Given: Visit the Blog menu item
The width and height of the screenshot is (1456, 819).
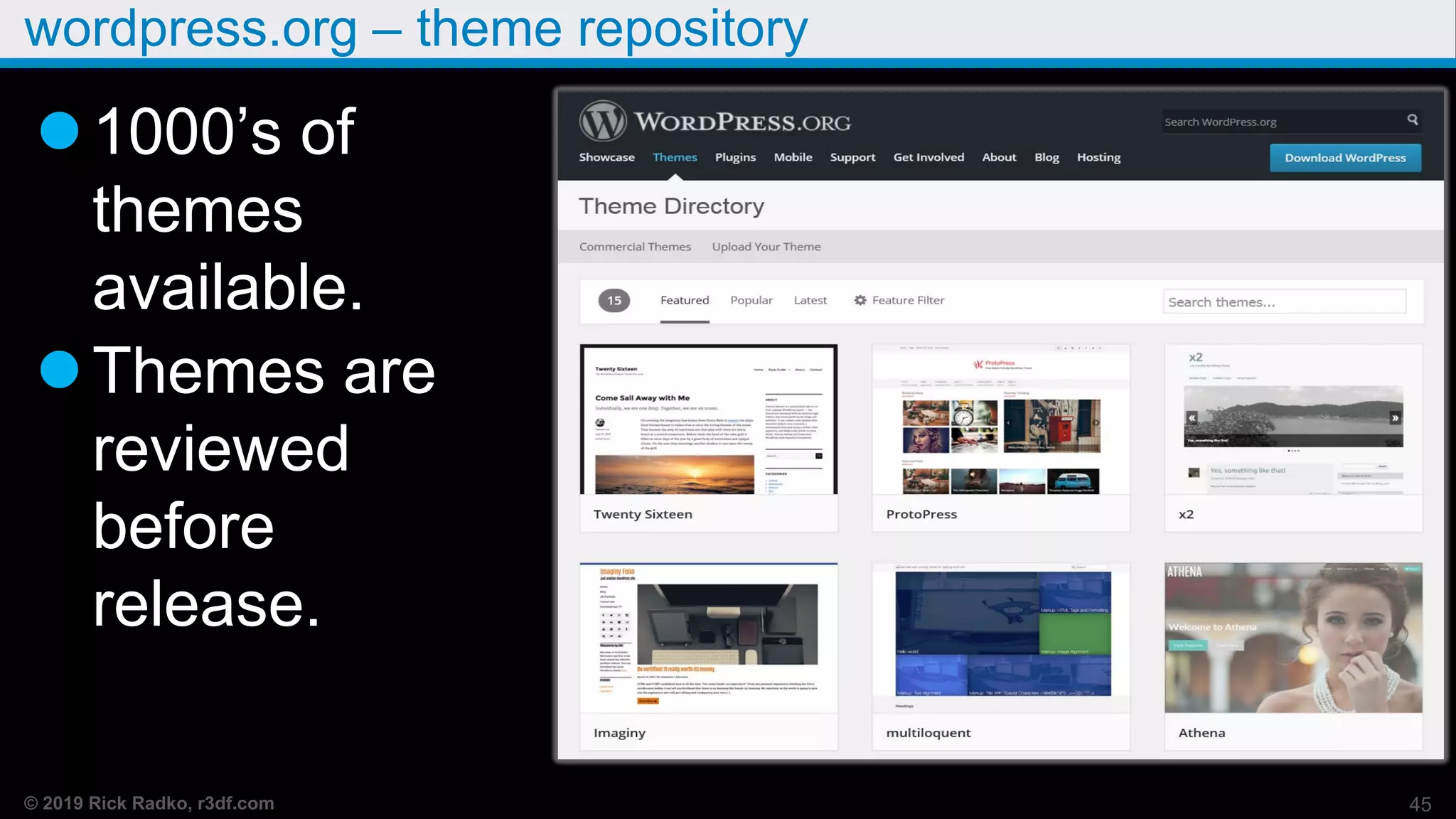Looking at the screenshot, I should (x=1046, y=157).
